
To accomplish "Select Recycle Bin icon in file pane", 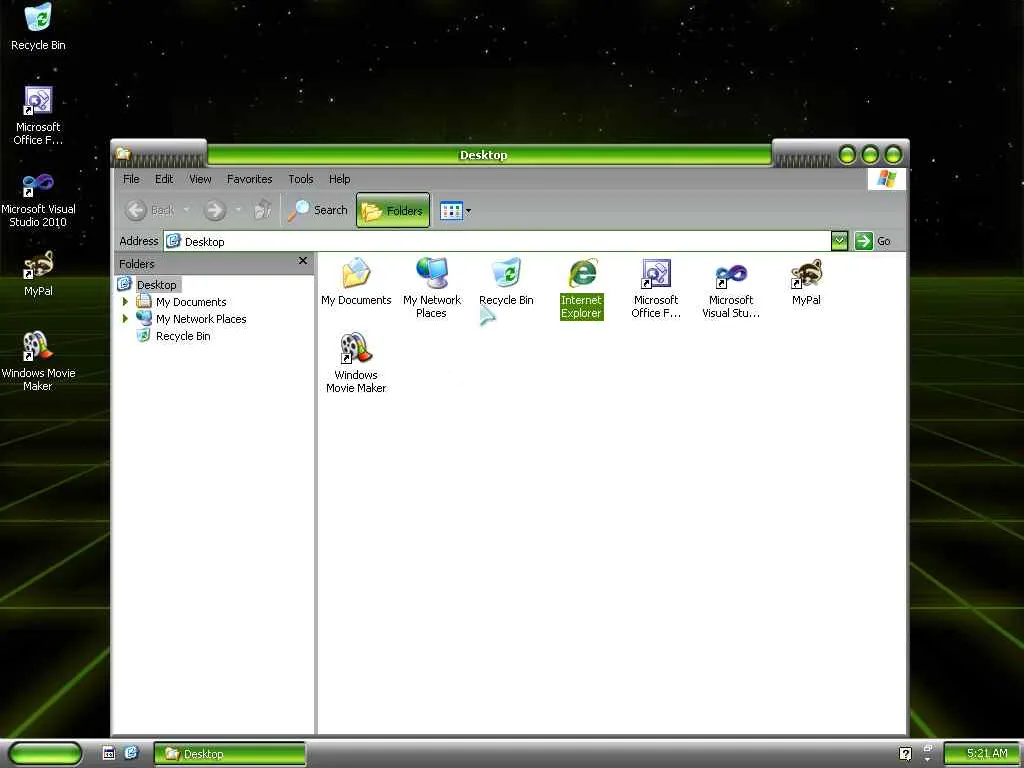I will pyautogui.click(x=506, y=281).
